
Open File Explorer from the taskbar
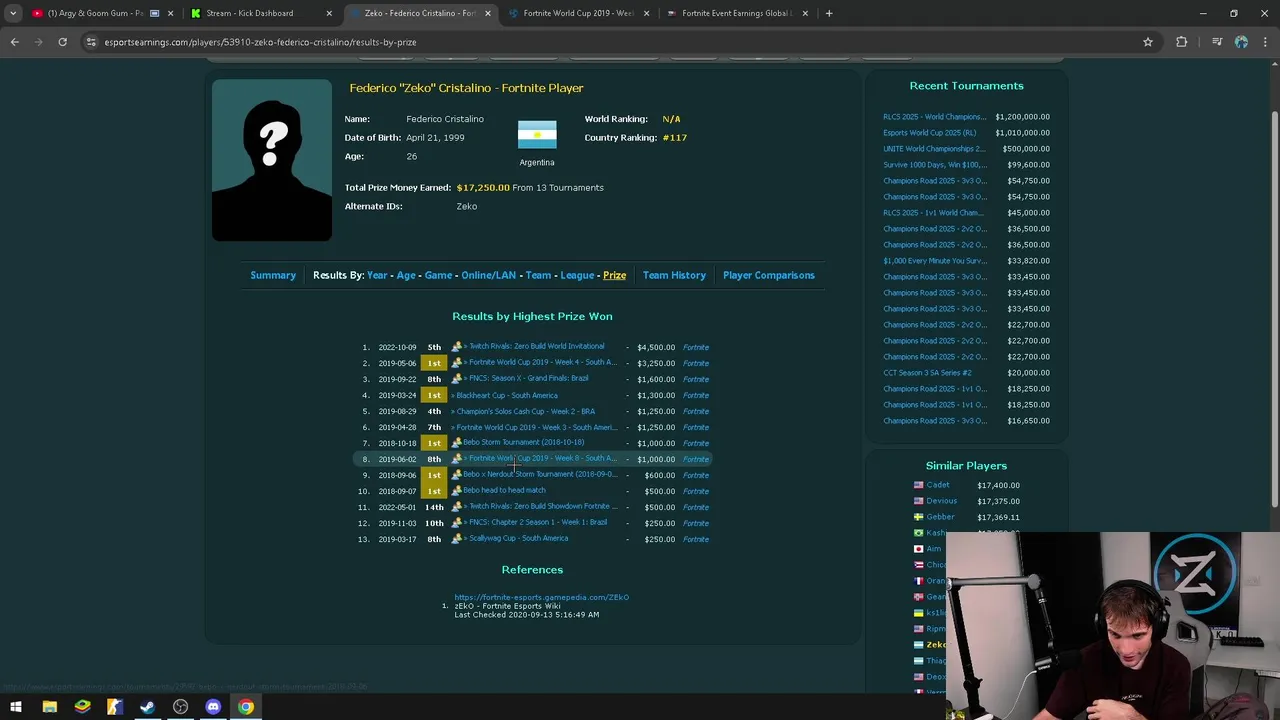click(49, 707)
